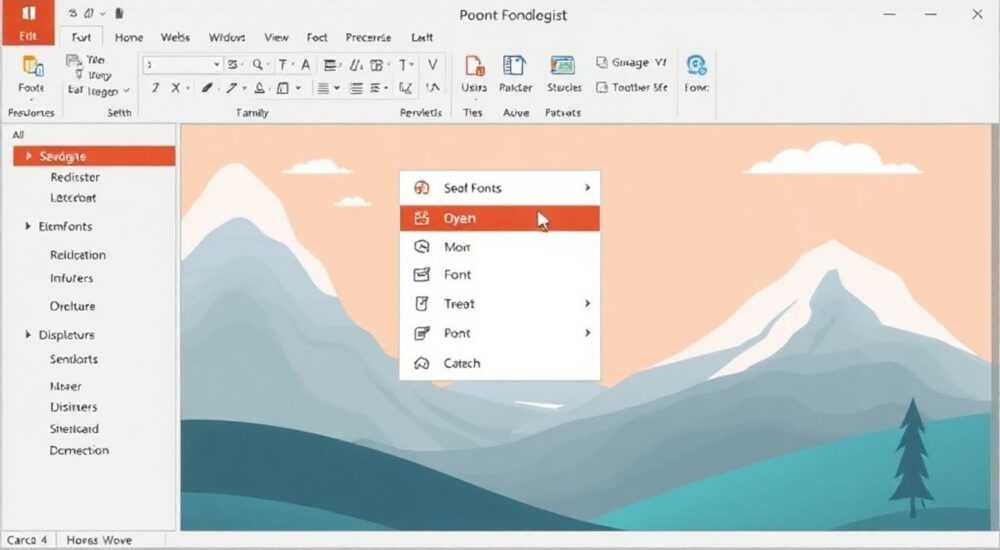The height and width of the screenshot is (550, 1000).
Task: Open Seaf Fonts in the context menu
Action: 499,188
